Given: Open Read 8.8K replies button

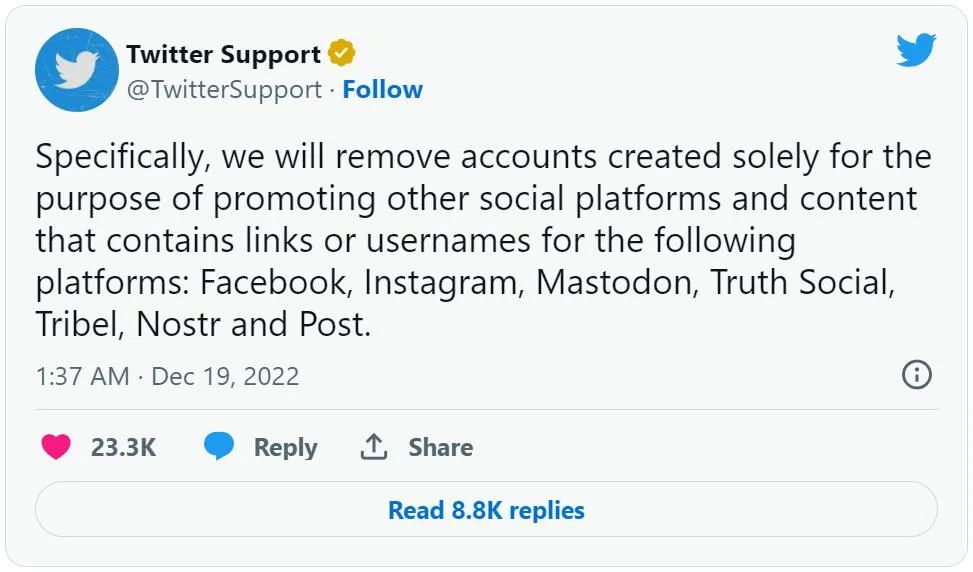Looking at the screenshot, I should point(486,509).
